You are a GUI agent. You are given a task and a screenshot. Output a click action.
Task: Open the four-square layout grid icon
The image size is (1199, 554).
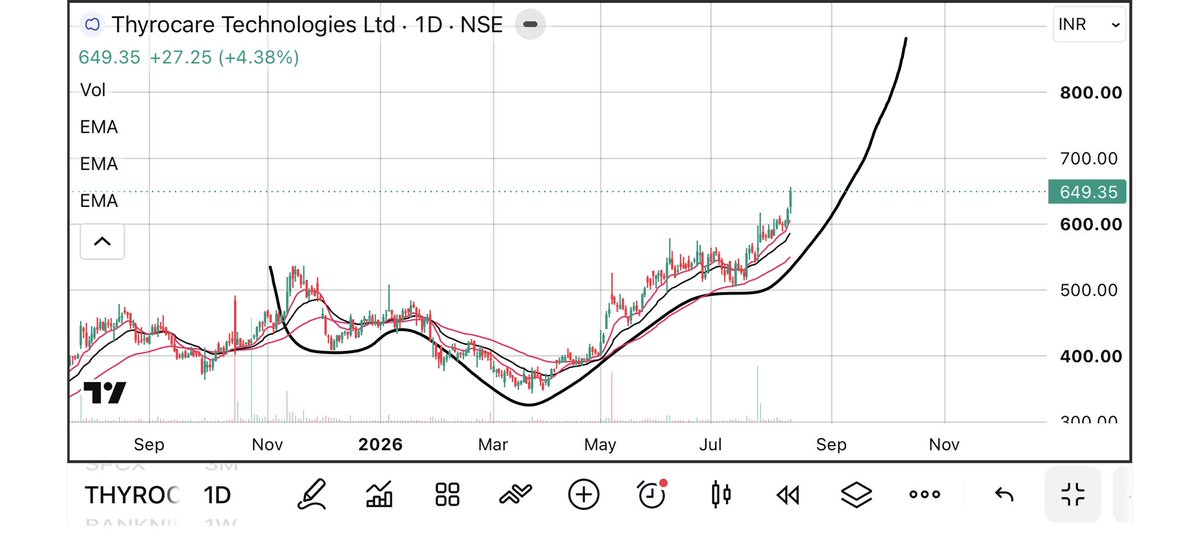coord(447,494)
